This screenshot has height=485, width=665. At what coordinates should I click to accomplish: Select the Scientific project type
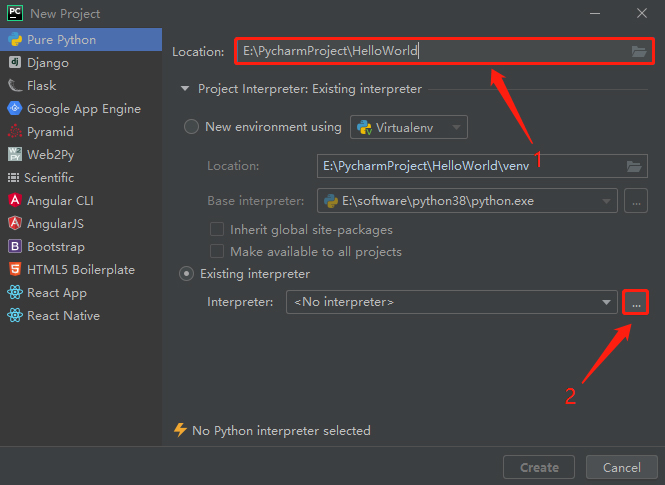tap(81, 178)
